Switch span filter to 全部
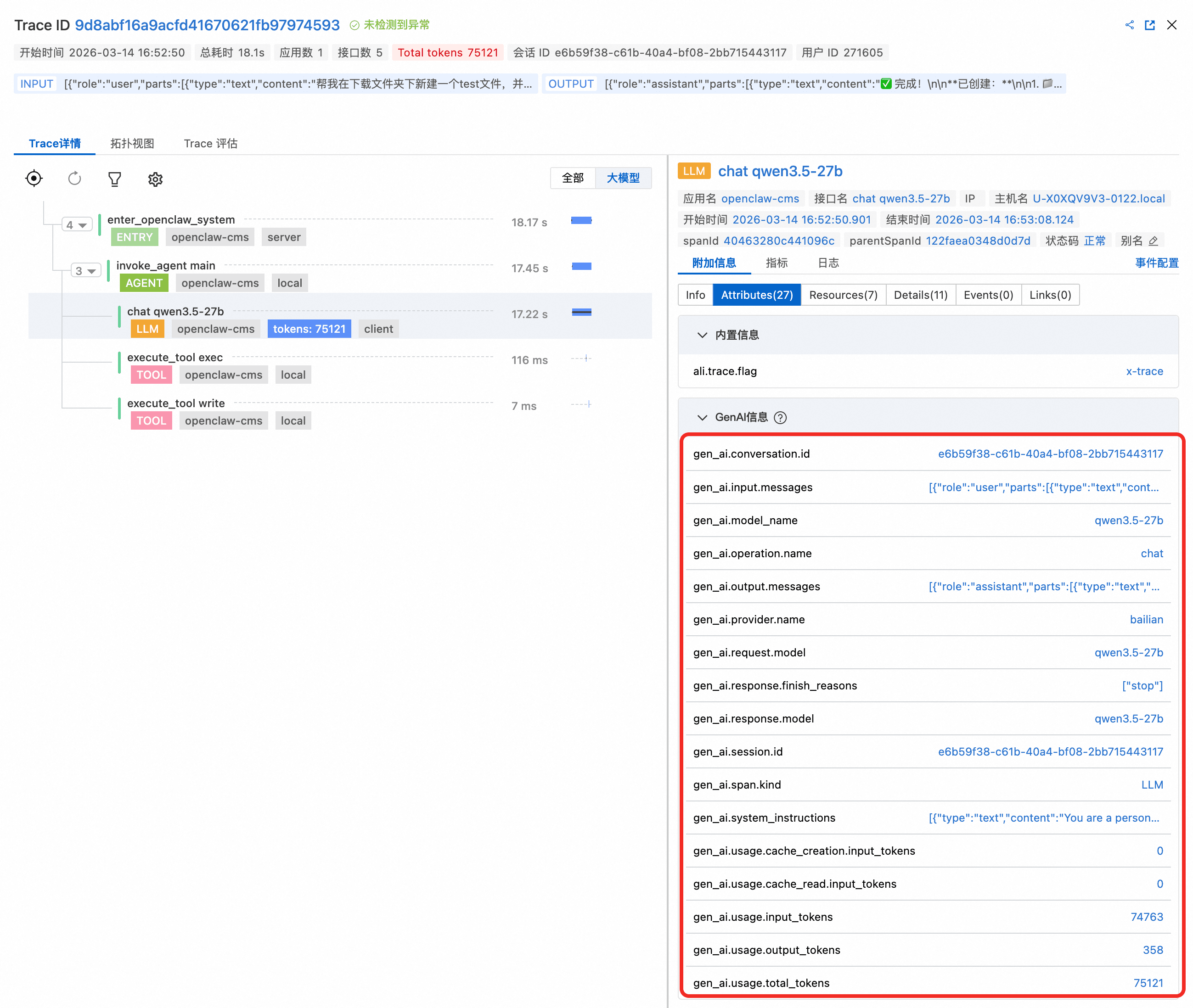 coord(572,178)
